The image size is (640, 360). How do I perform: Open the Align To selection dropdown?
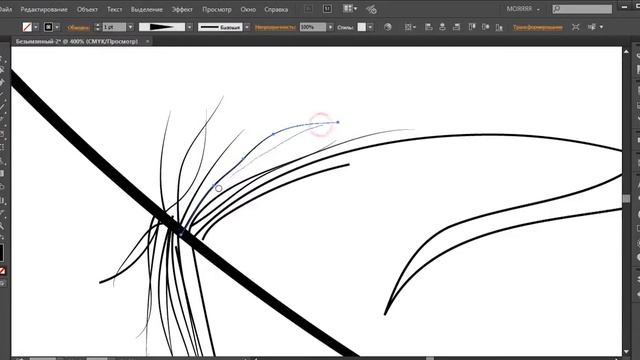[409, 27]
